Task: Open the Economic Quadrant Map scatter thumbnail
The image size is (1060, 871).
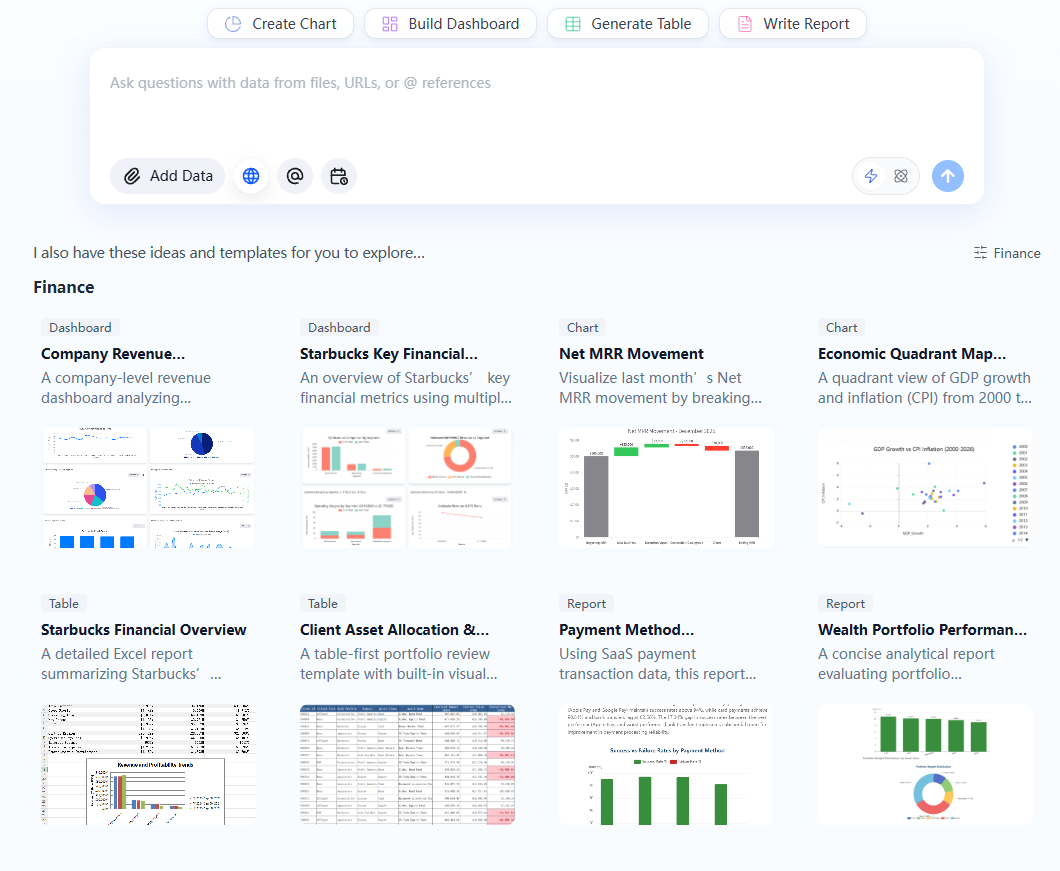Action: [x=925, y=488]
